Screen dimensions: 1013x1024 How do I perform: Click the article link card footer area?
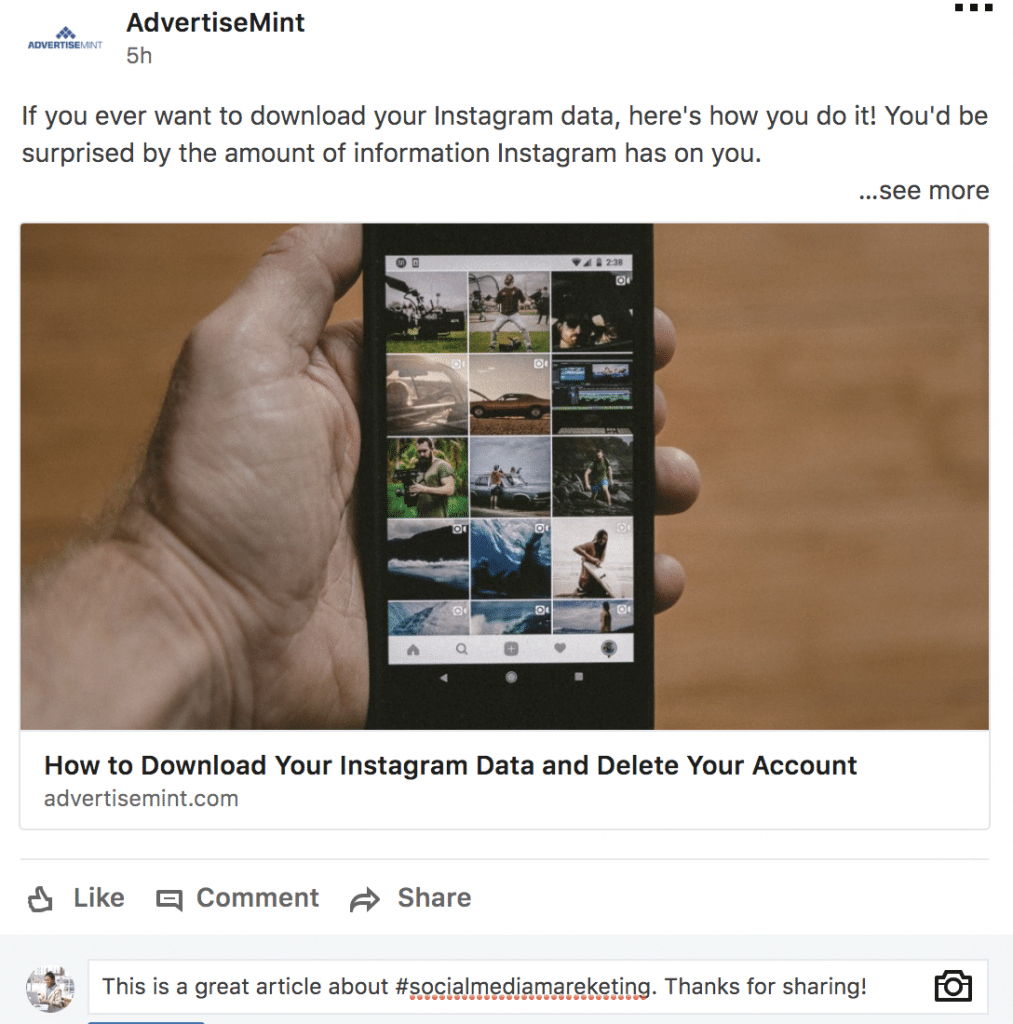[504, 780]
